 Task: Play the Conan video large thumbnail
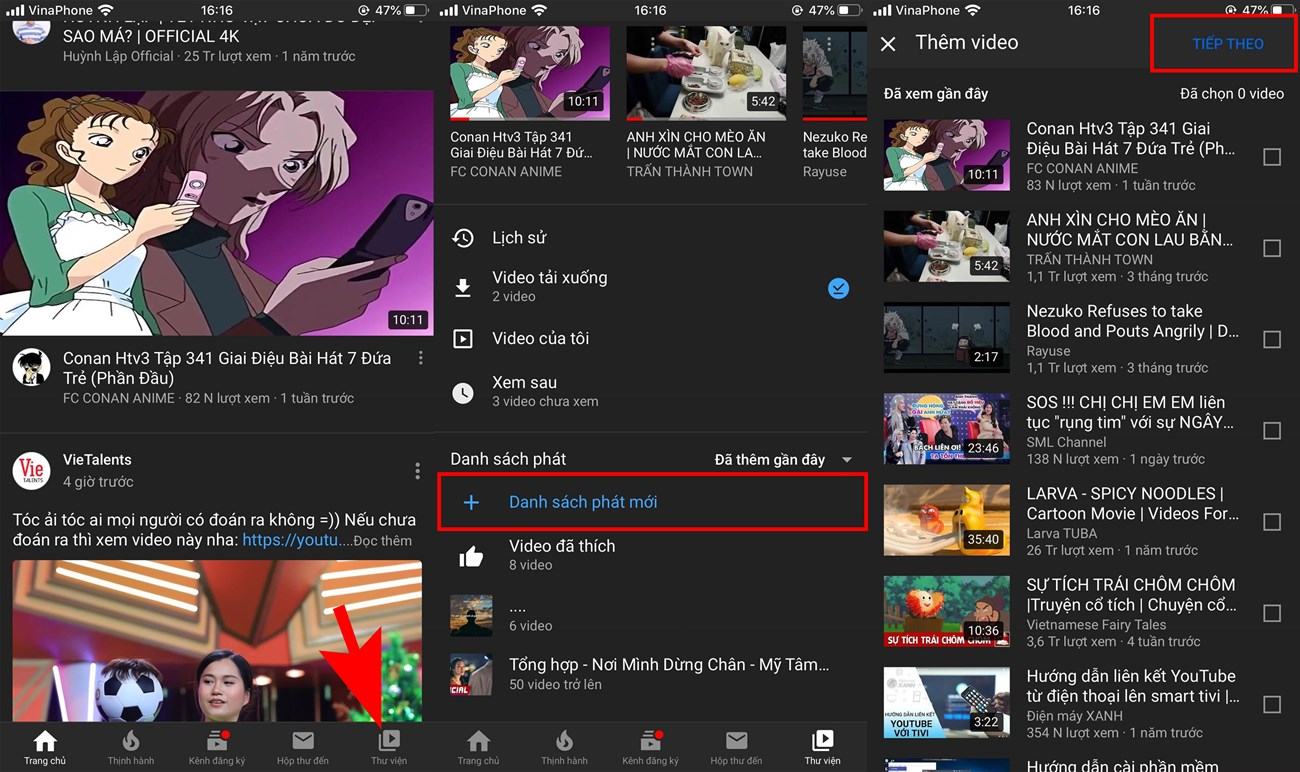[x=217, y=214]
